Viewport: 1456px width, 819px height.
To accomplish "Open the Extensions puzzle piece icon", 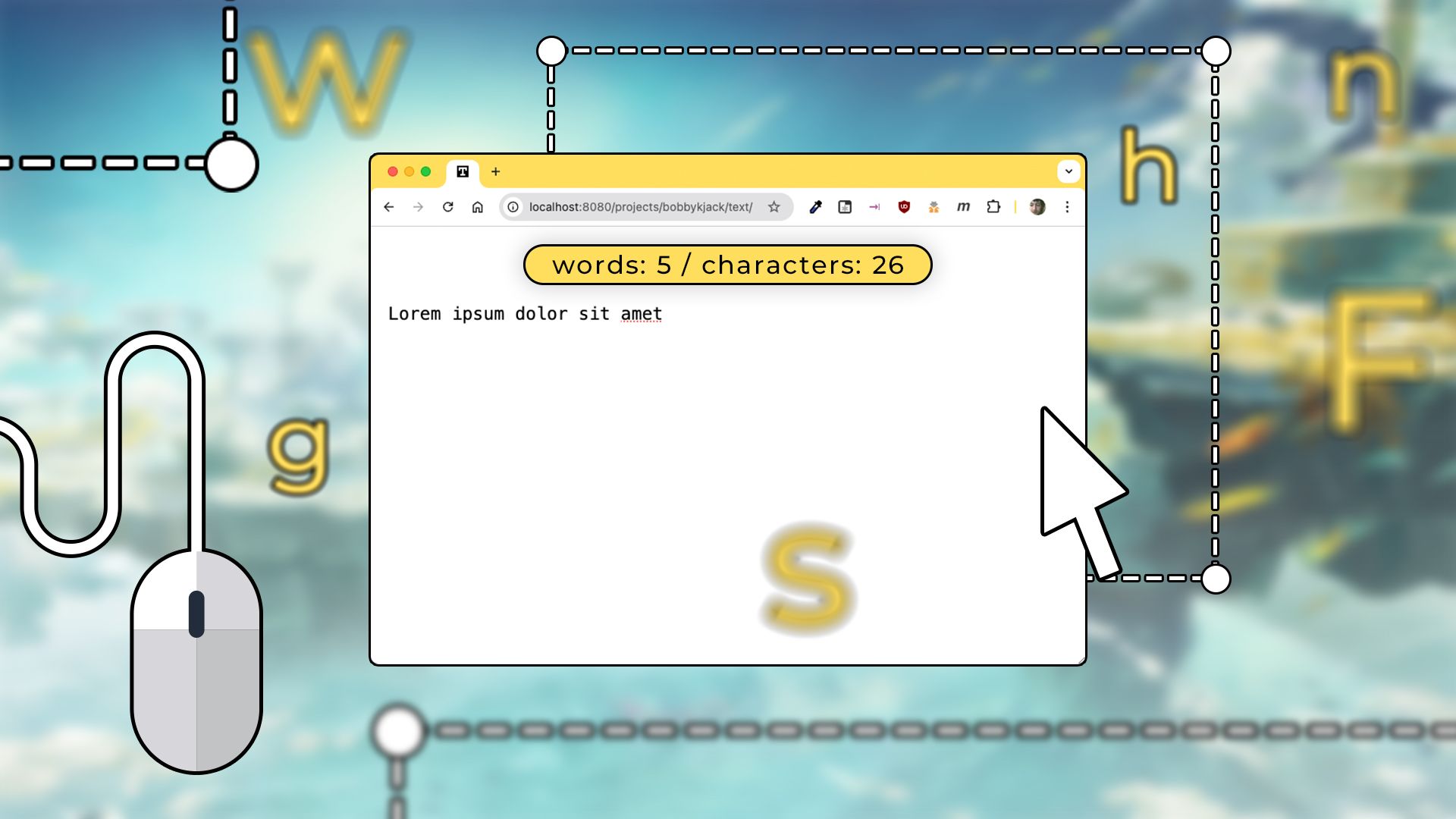I will click(x=993, y=206).
